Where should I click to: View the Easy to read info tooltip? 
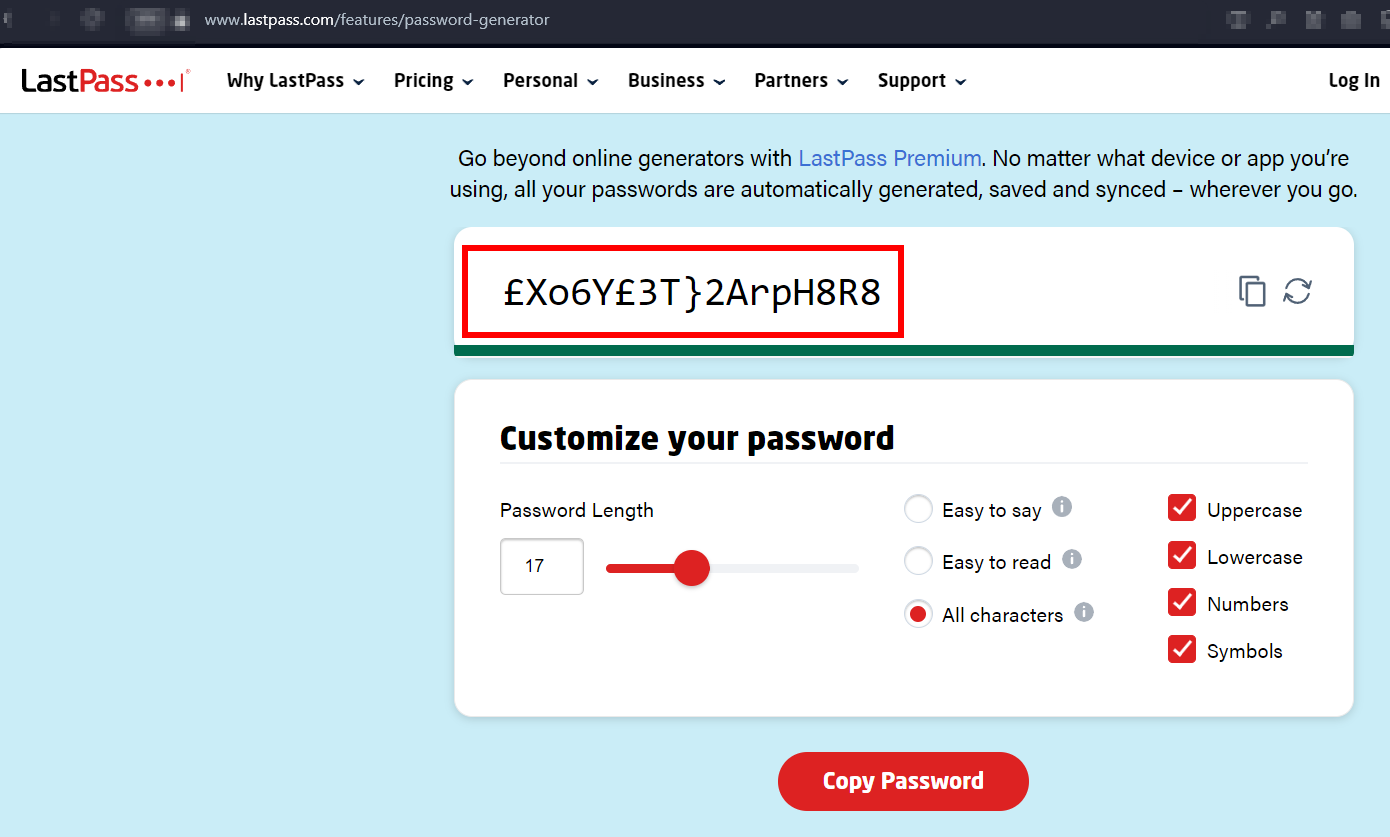coord(1074,559)
